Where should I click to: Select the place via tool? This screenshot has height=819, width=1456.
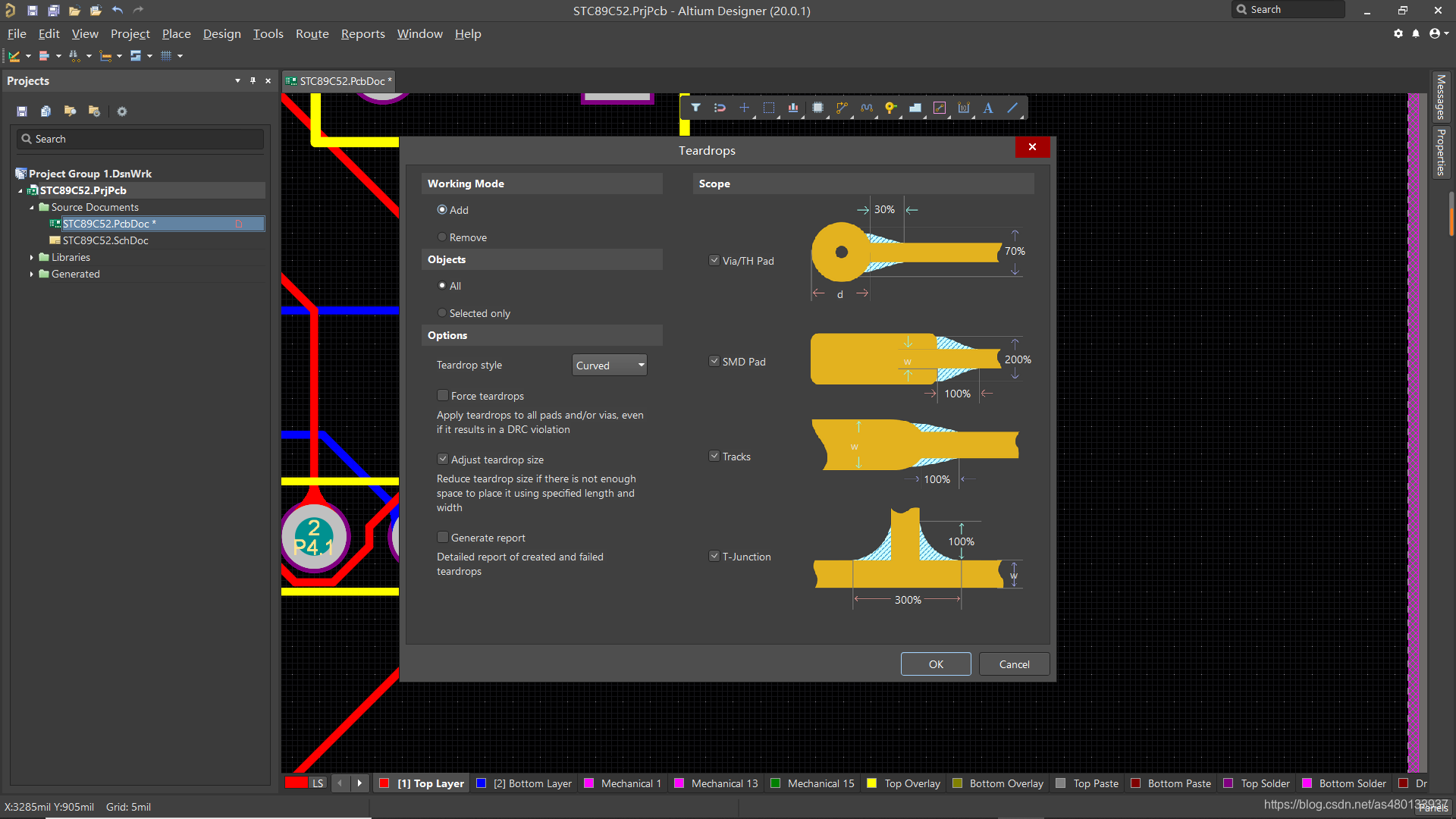890,108
